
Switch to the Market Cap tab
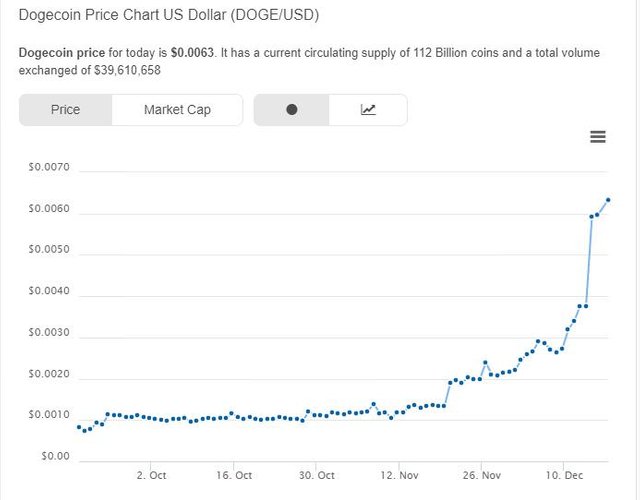point(177,110)
